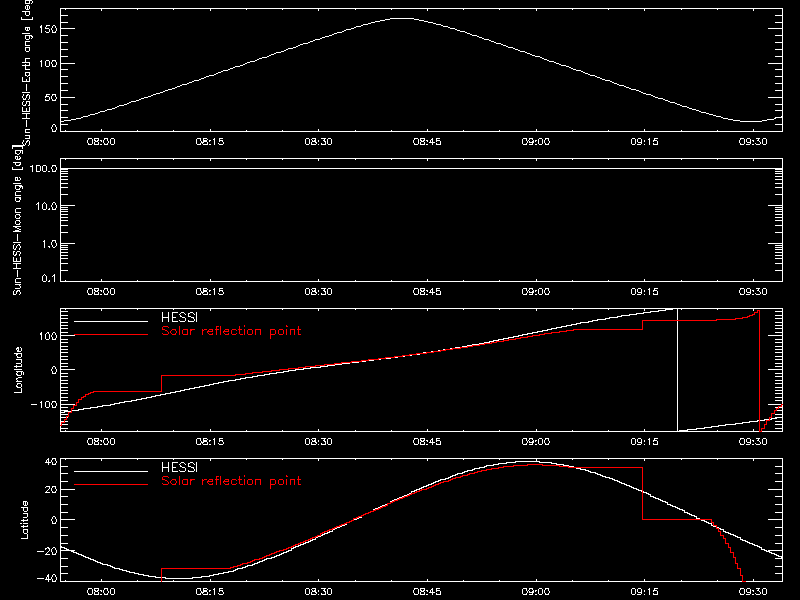Select the 20 tick on Latitude plot
The width and height of the screenshot is (800, 600).
pos(51,490)
